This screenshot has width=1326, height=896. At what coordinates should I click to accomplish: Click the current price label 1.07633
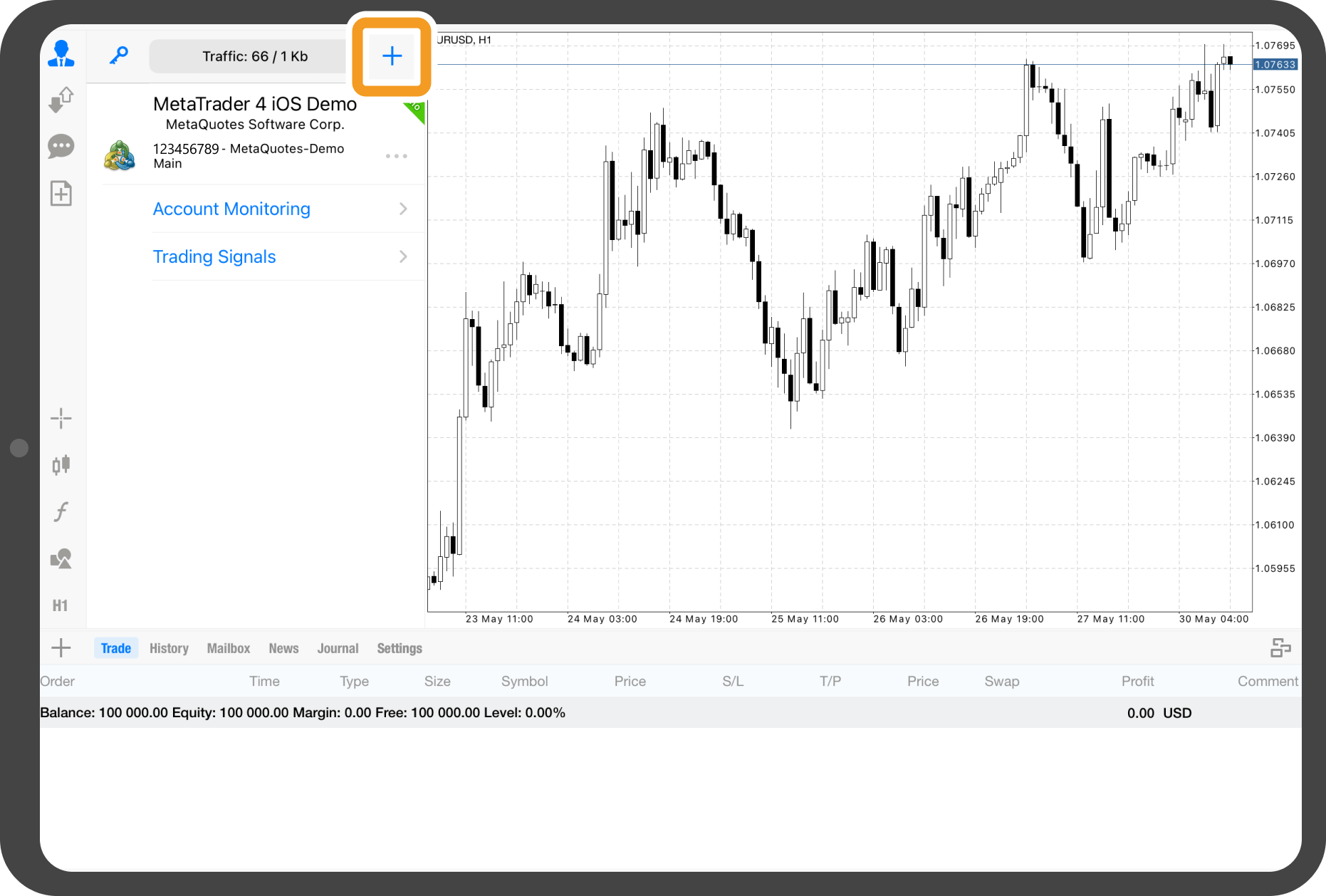click(x=1275, y=65)
